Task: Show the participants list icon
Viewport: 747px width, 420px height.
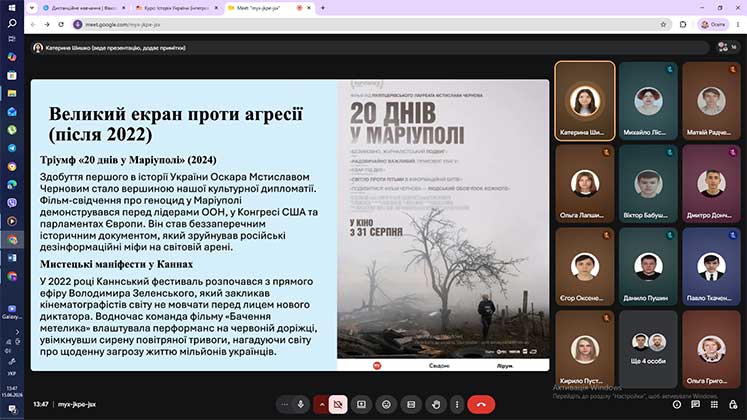Action: pyautogui.click(x=727, y=47)
